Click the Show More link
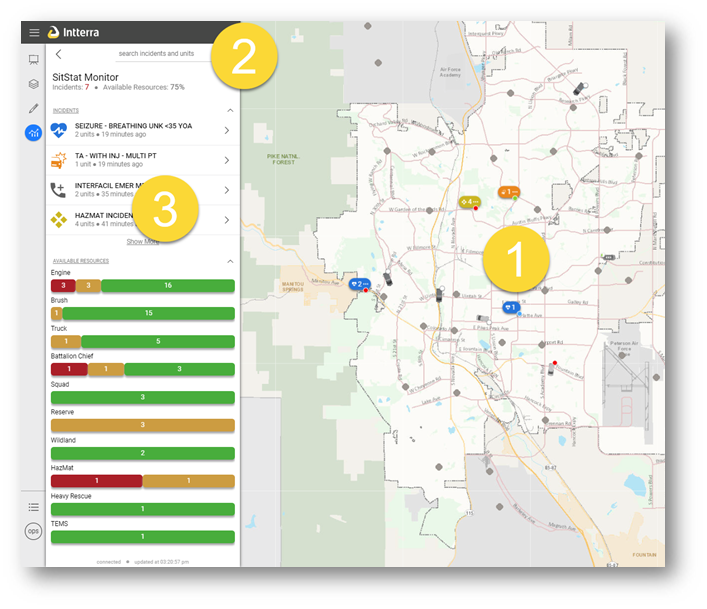The height and width of the screenshot is (609, 707). pos(143,242)
